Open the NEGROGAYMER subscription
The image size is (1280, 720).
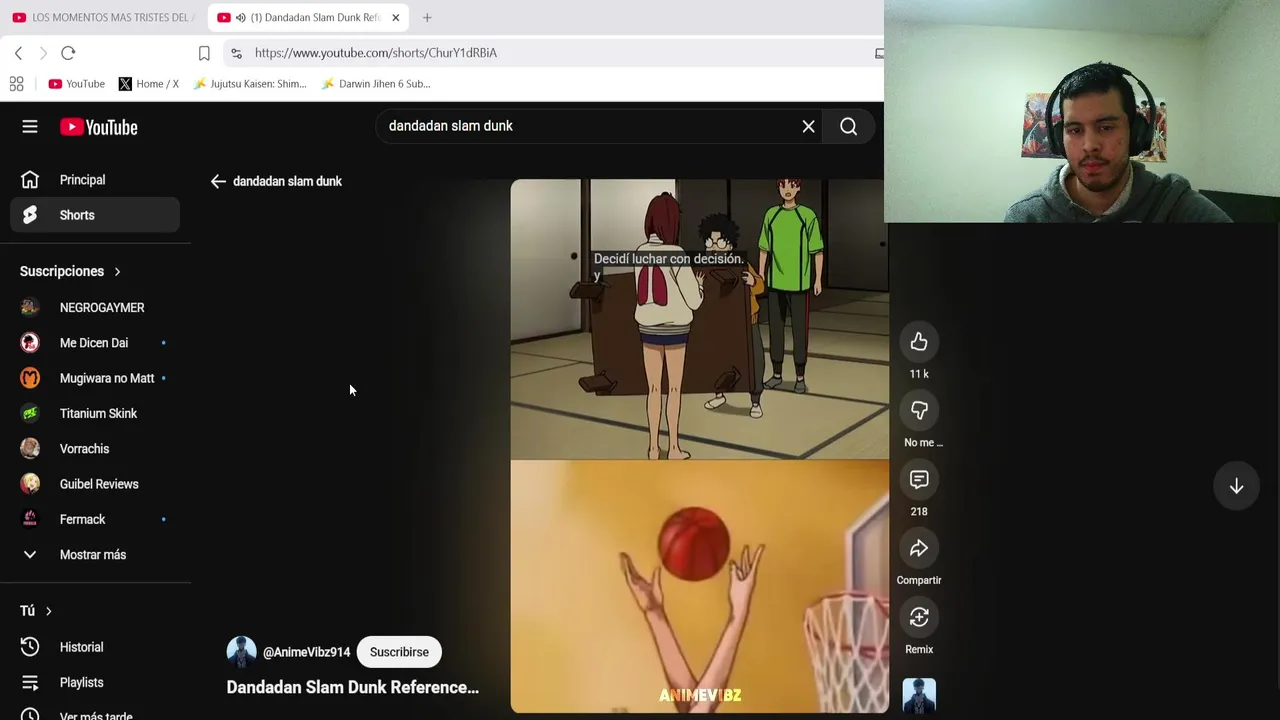[95, 307]
